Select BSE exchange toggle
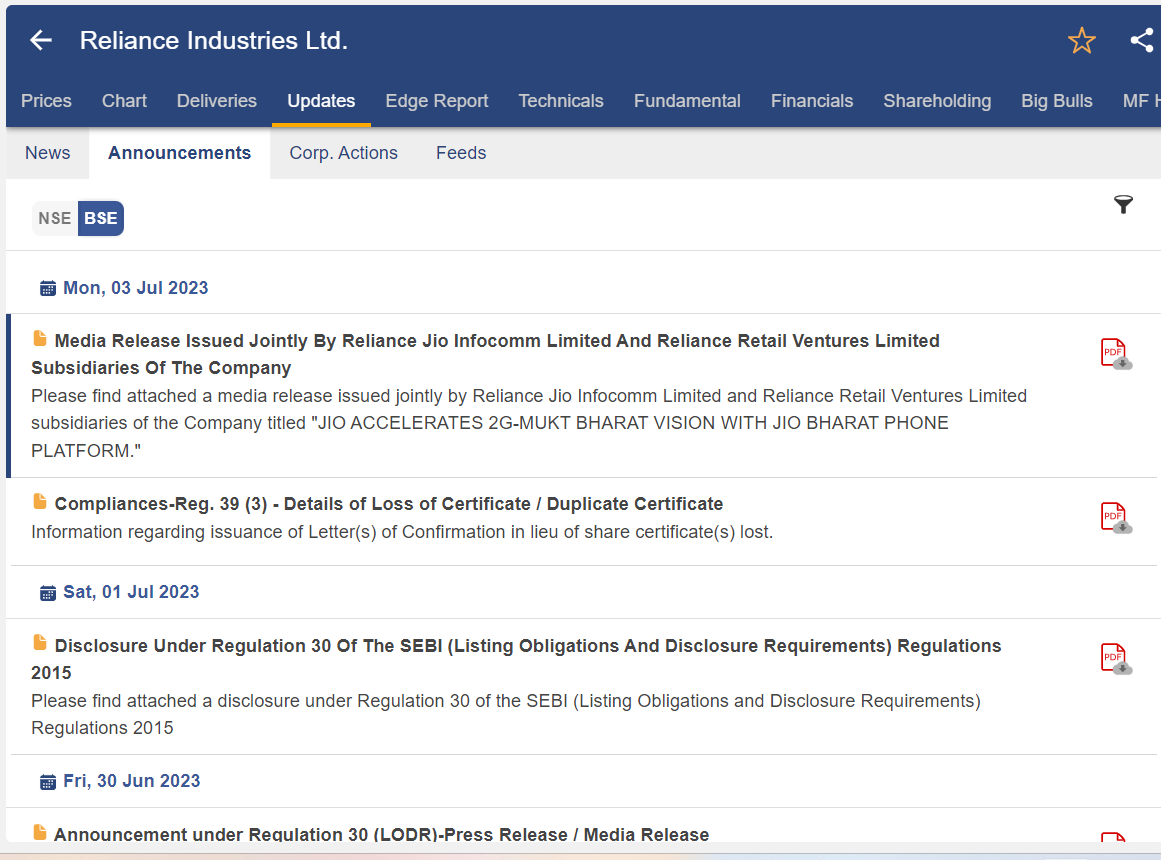Screen dimensions: 1161x860 101,218
